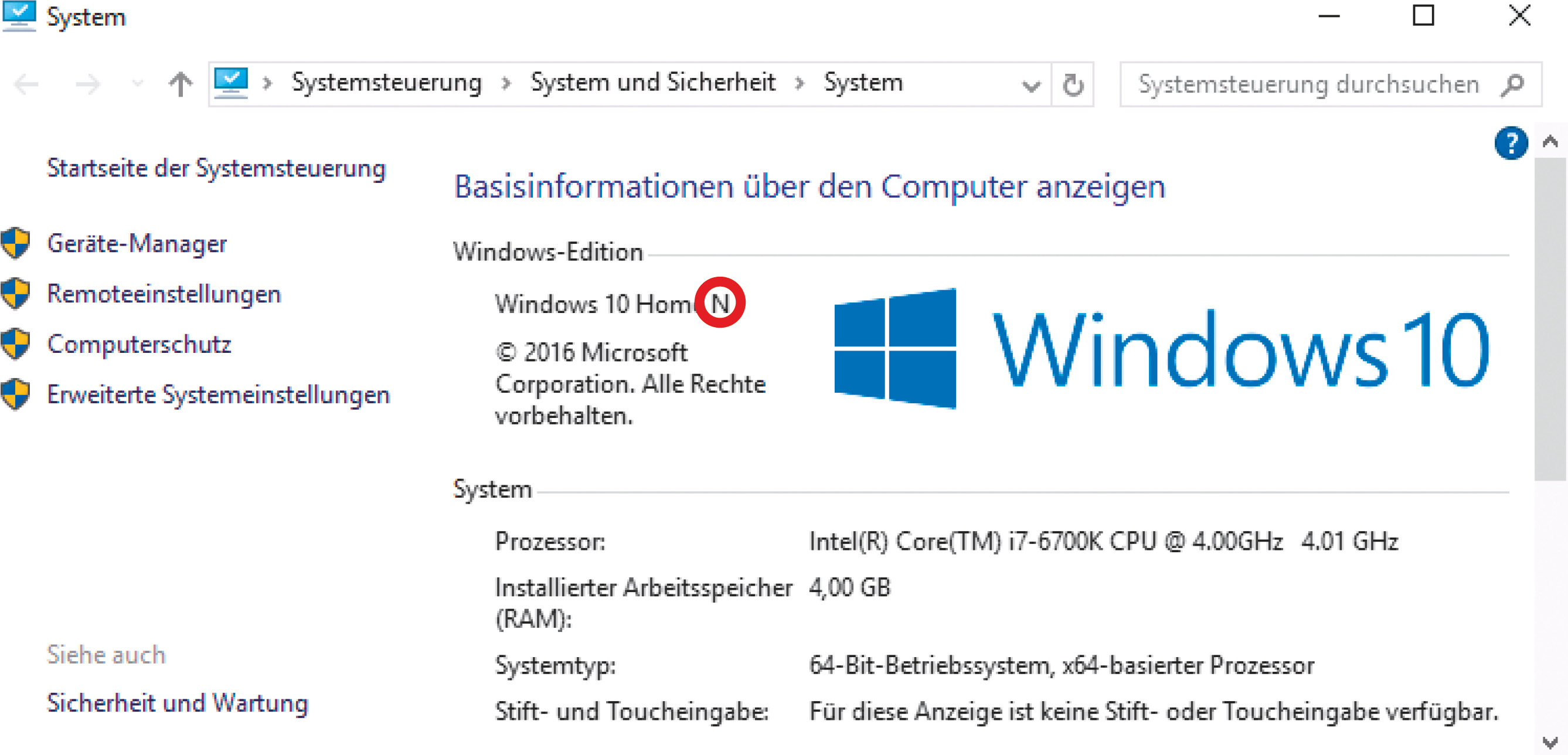Open Geräte-Manager link
This screenshot has height=755, width=1568.
[137, 243]
